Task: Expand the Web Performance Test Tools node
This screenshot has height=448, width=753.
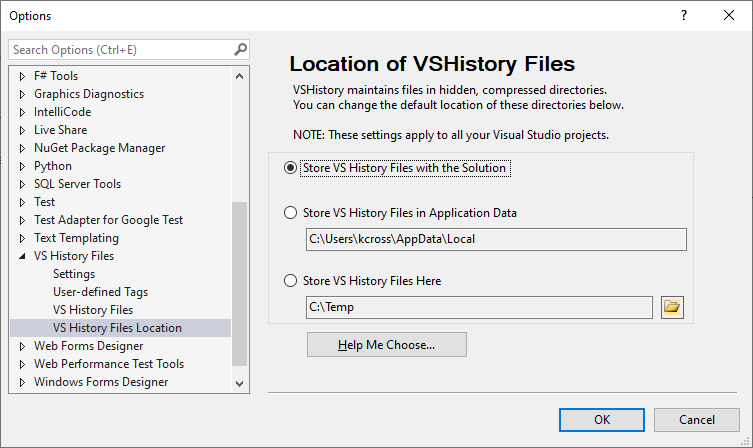Action: [x=22, y=364]
